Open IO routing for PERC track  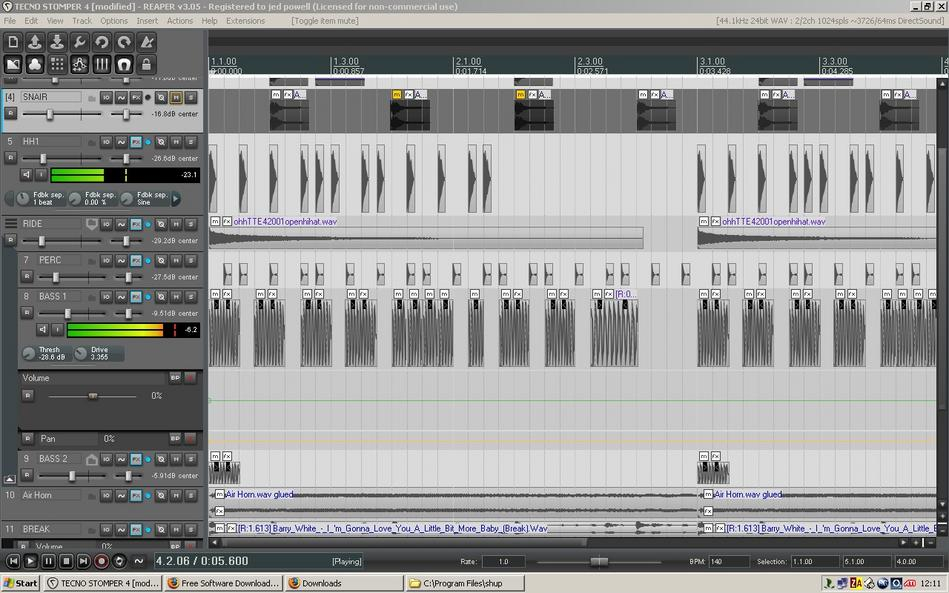pyautogui.click(x=105, y=260)
